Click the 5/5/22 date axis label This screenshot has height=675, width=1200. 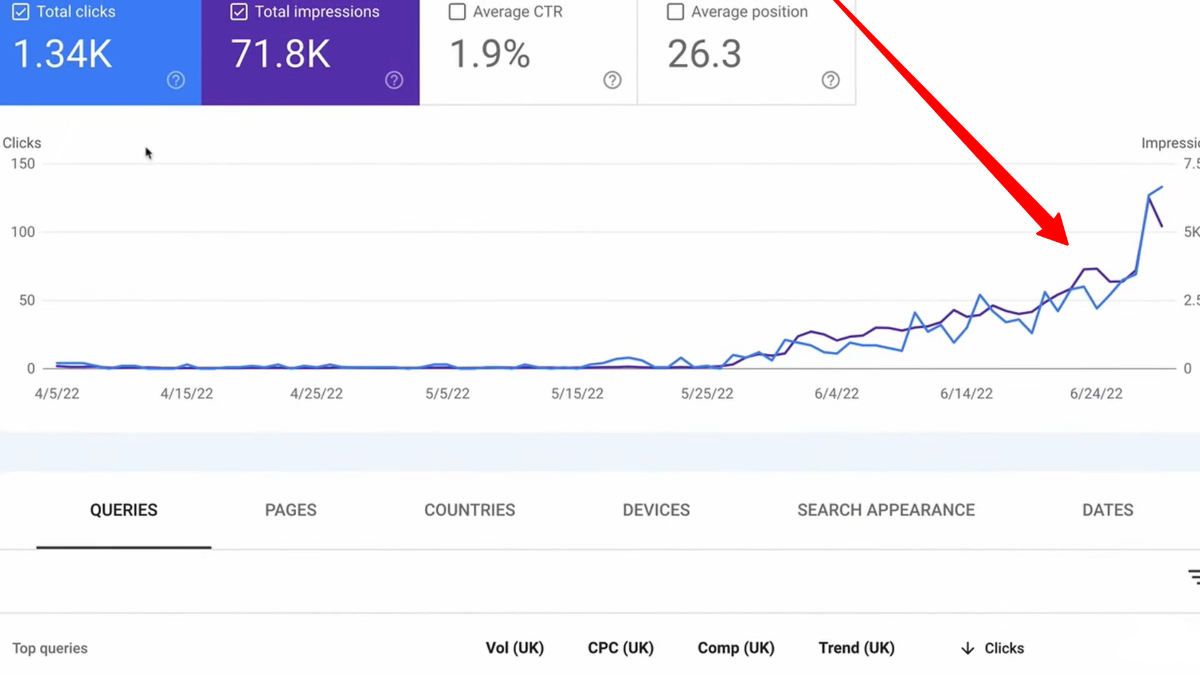(x=447, y=394)
